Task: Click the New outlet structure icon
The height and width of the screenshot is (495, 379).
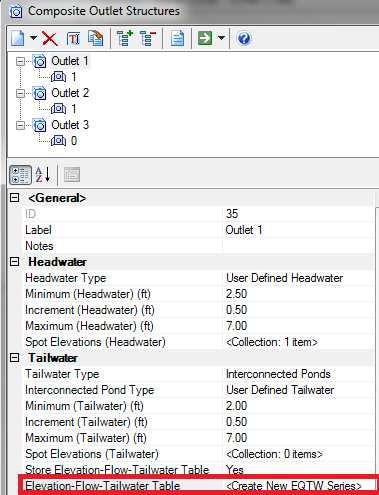Action: coord(18,38)
